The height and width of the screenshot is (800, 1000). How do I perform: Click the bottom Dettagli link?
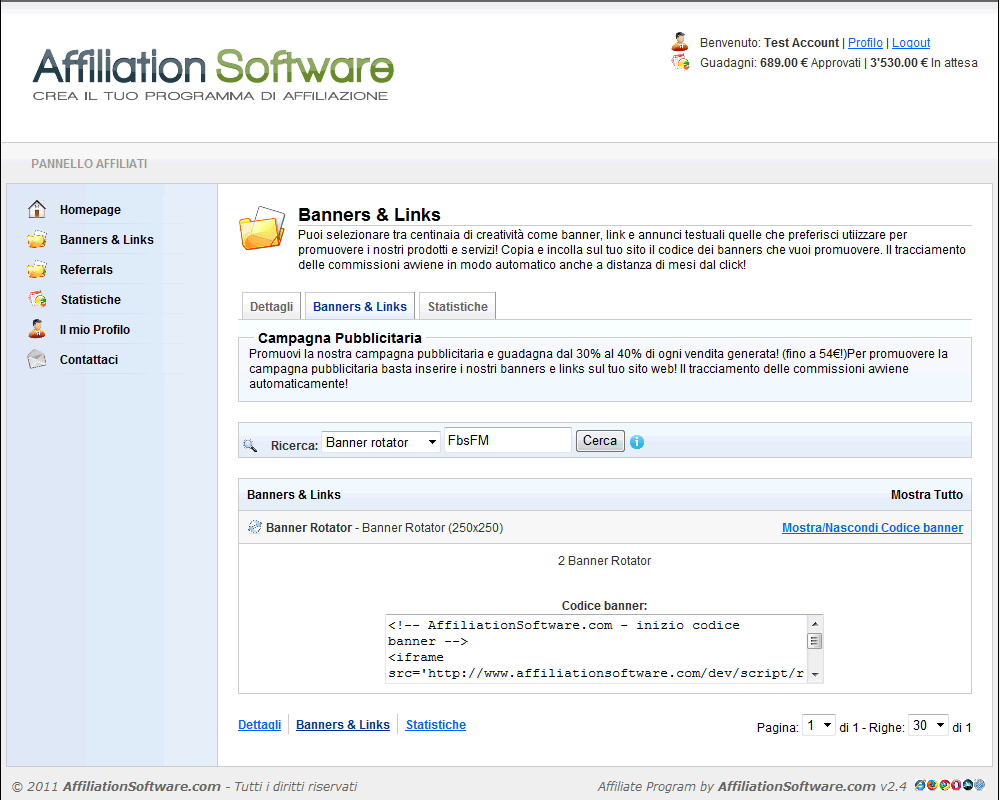click(x=260, y=725)
